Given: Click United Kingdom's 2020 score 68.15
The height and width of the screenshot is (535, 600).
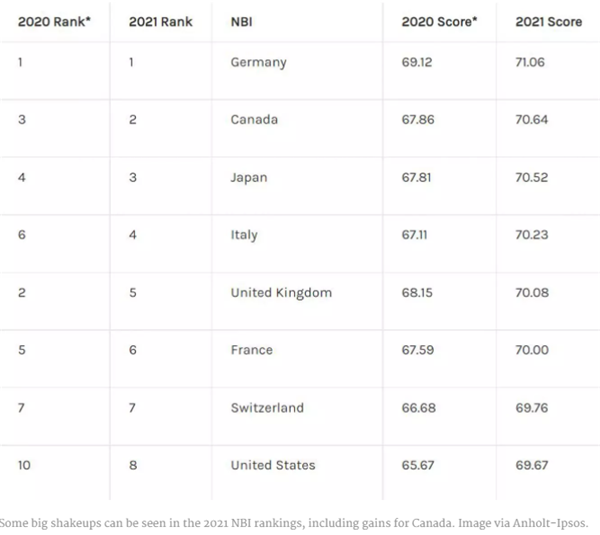Looking at the screenshot, I should [417, 293].
